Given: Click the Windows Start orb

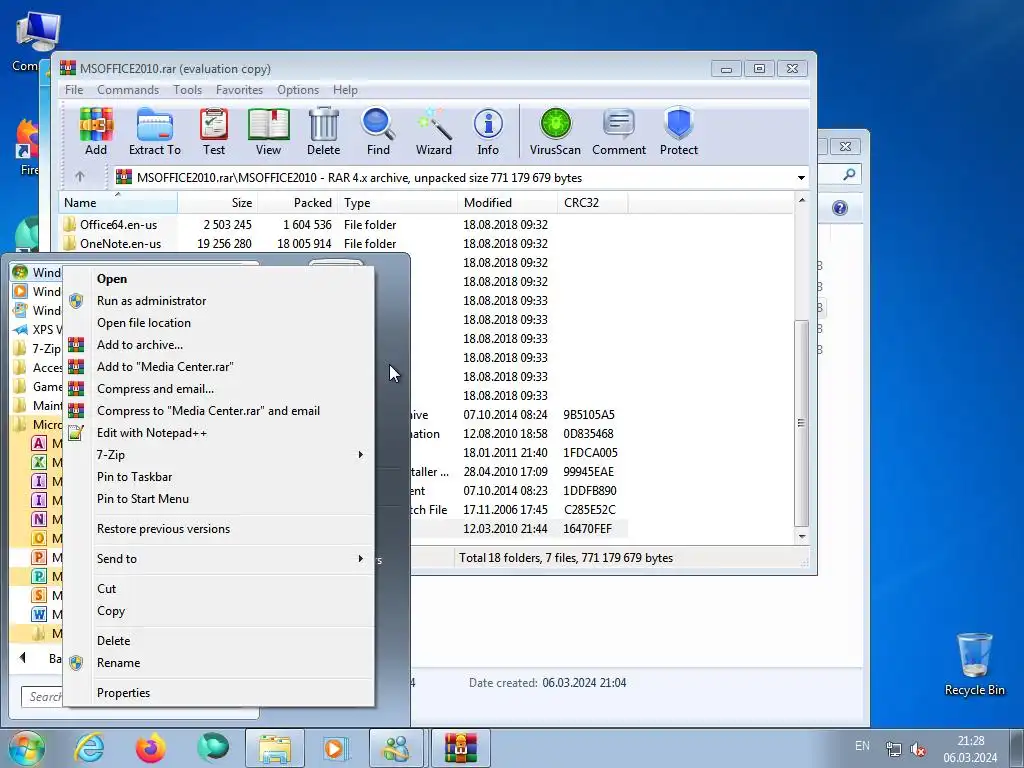Looking at the screenshot, I should click(27, 748).
